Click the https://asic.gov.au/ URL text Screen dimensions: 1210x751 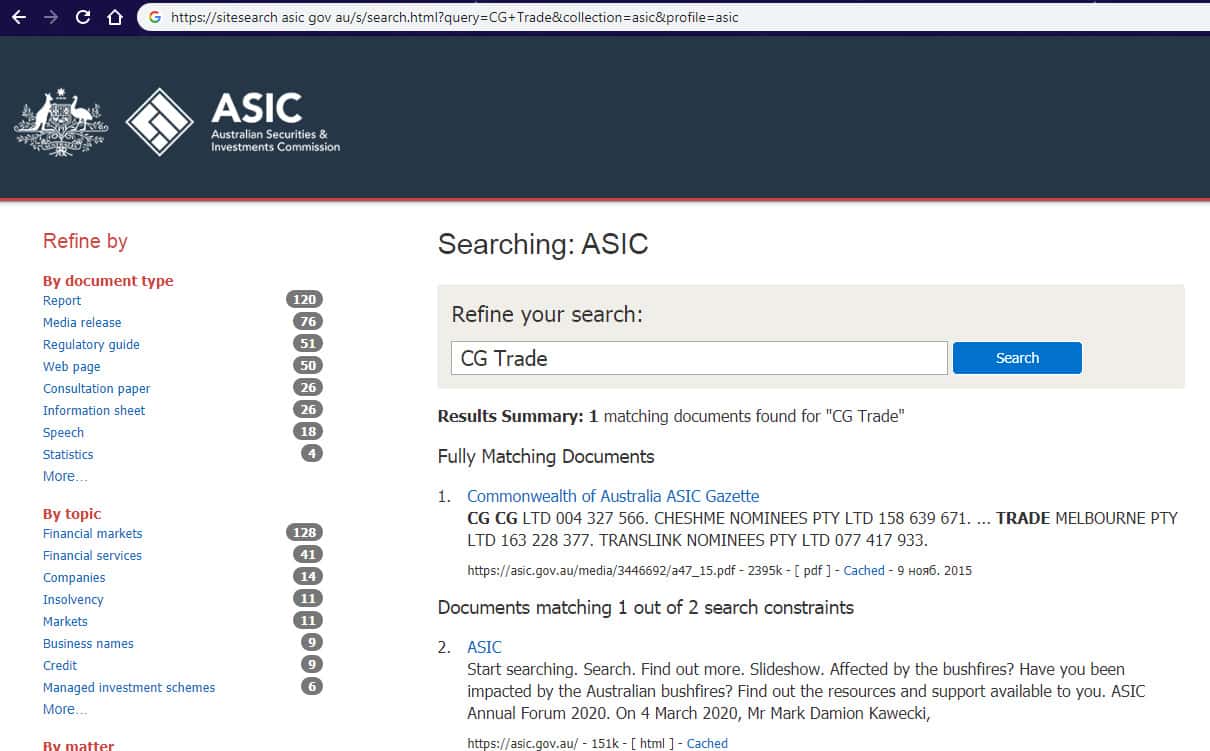(522, 743)
